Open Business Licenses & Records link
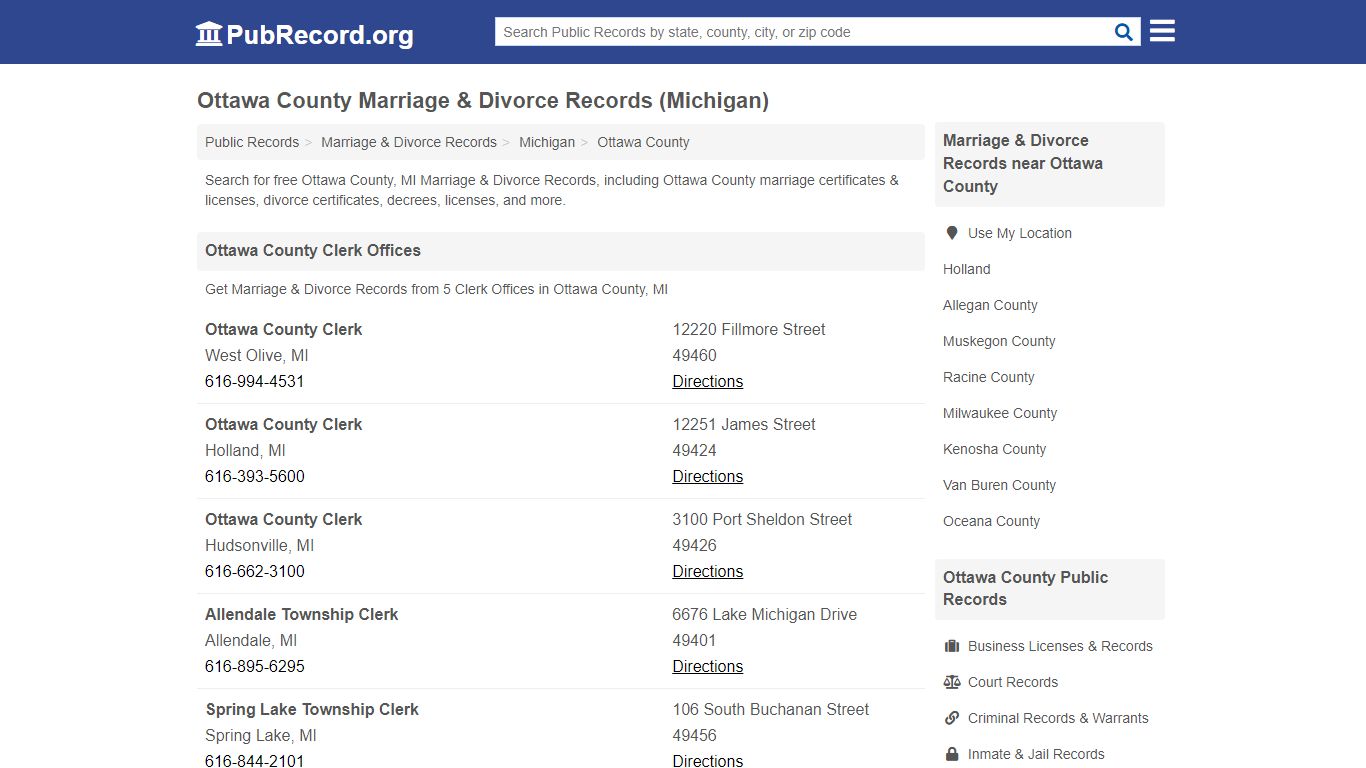Image resolution: width=1366 pixels, height=768 pixels. pos(1060,646)
